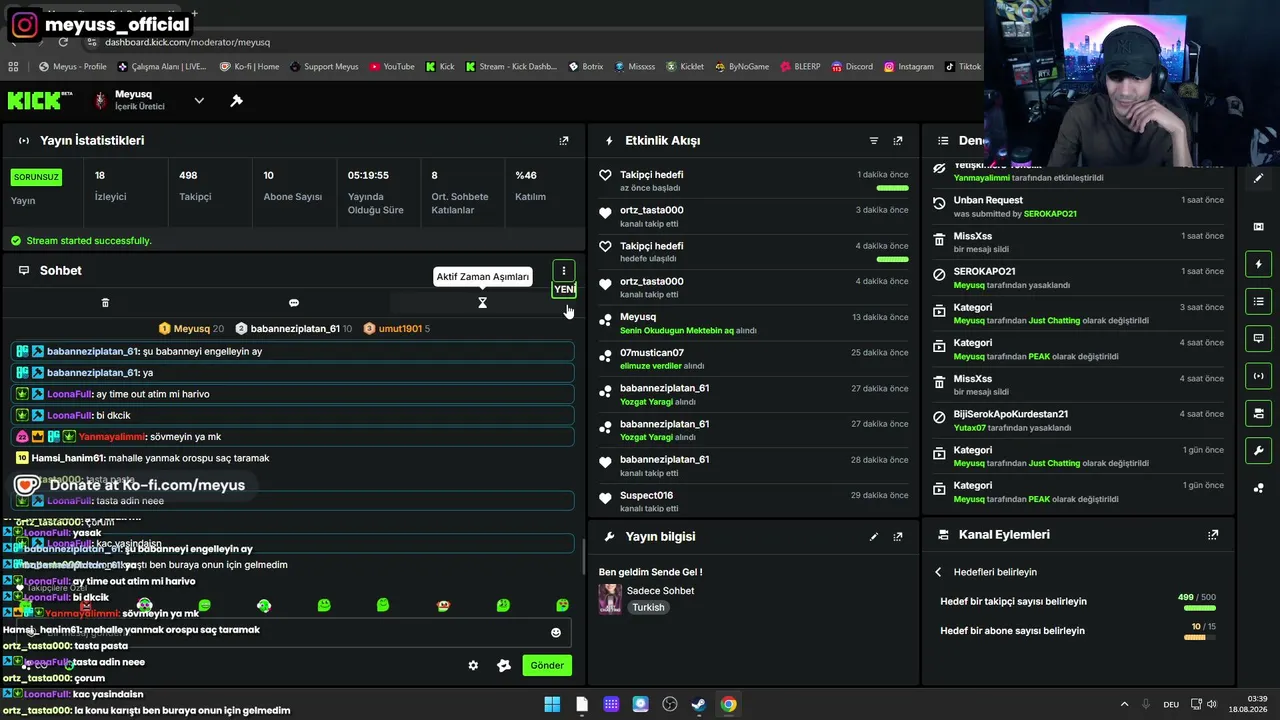This screenshot has width=1280, height=720.
Task: Click the Unban Request log entry
Action: tap(1078, 207)
